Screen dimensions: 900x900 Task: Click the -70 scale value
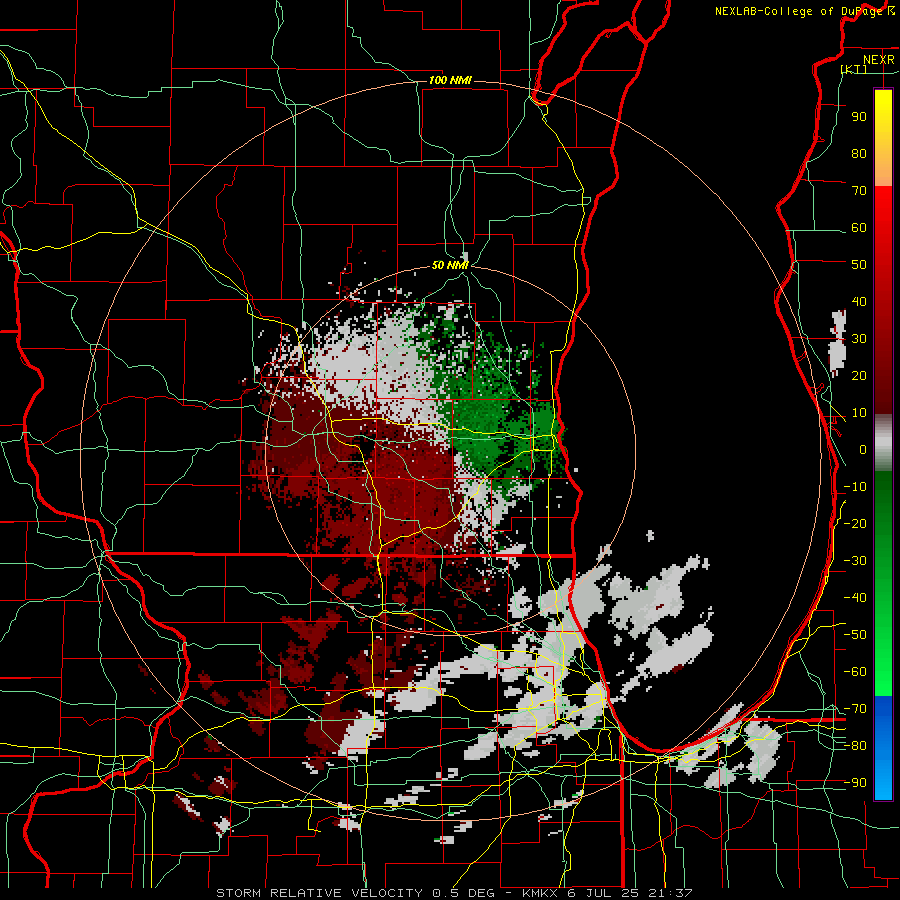(855, 709)
